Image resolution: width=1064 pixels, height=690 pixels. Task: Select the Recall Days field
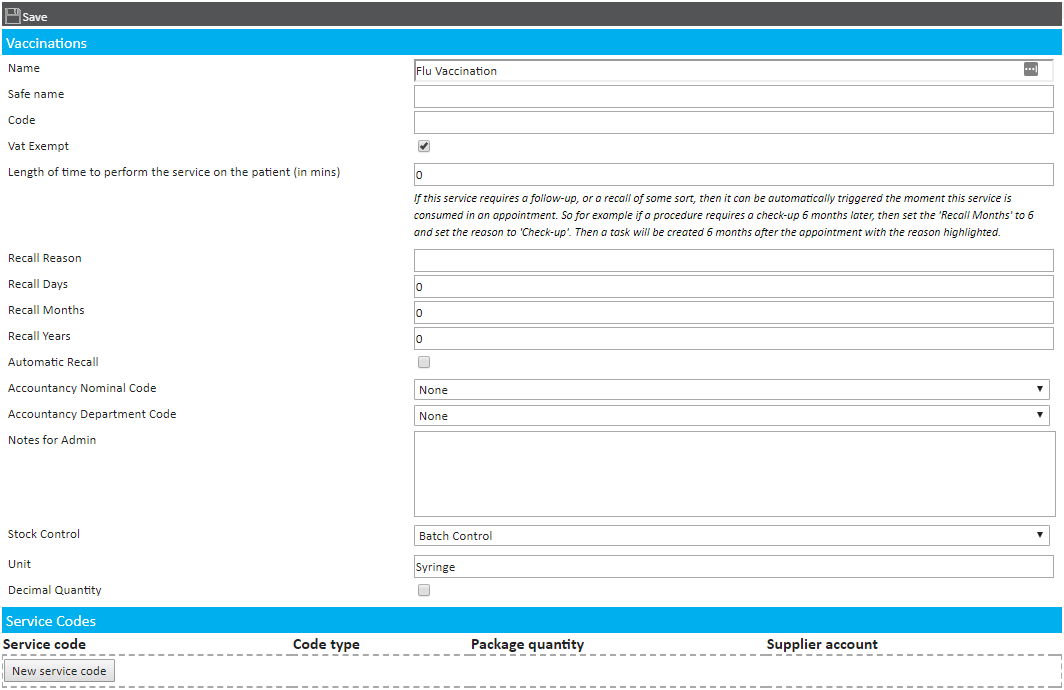[733, 286]
